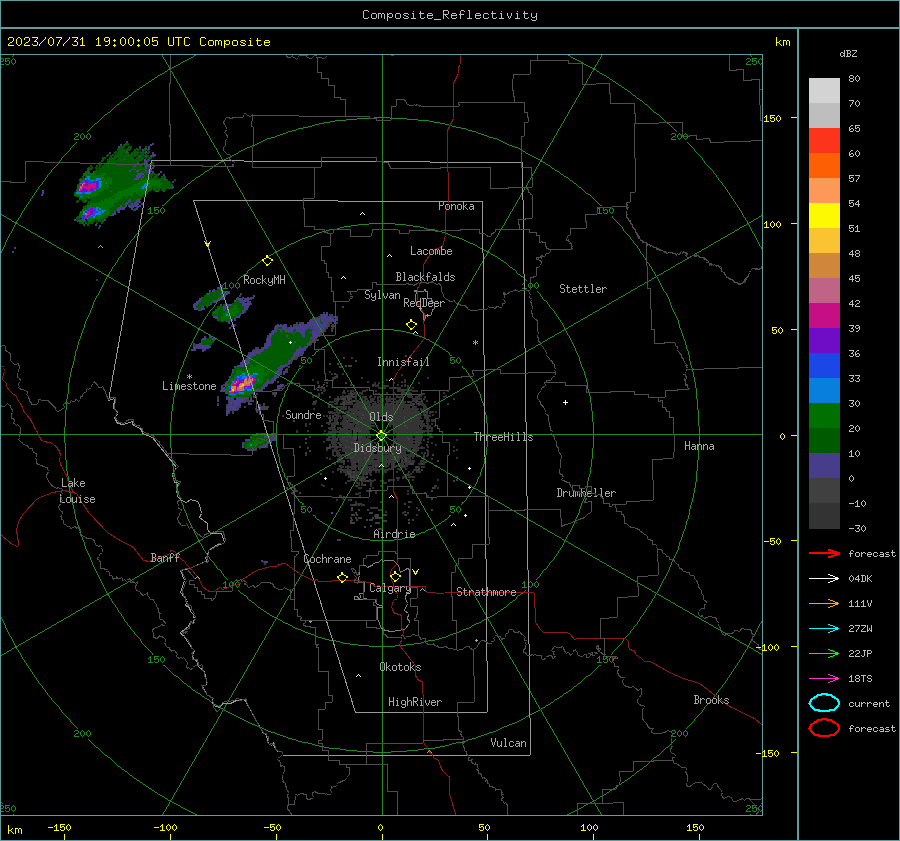Click the northwest storm cell magenta core

coord(88,185)
